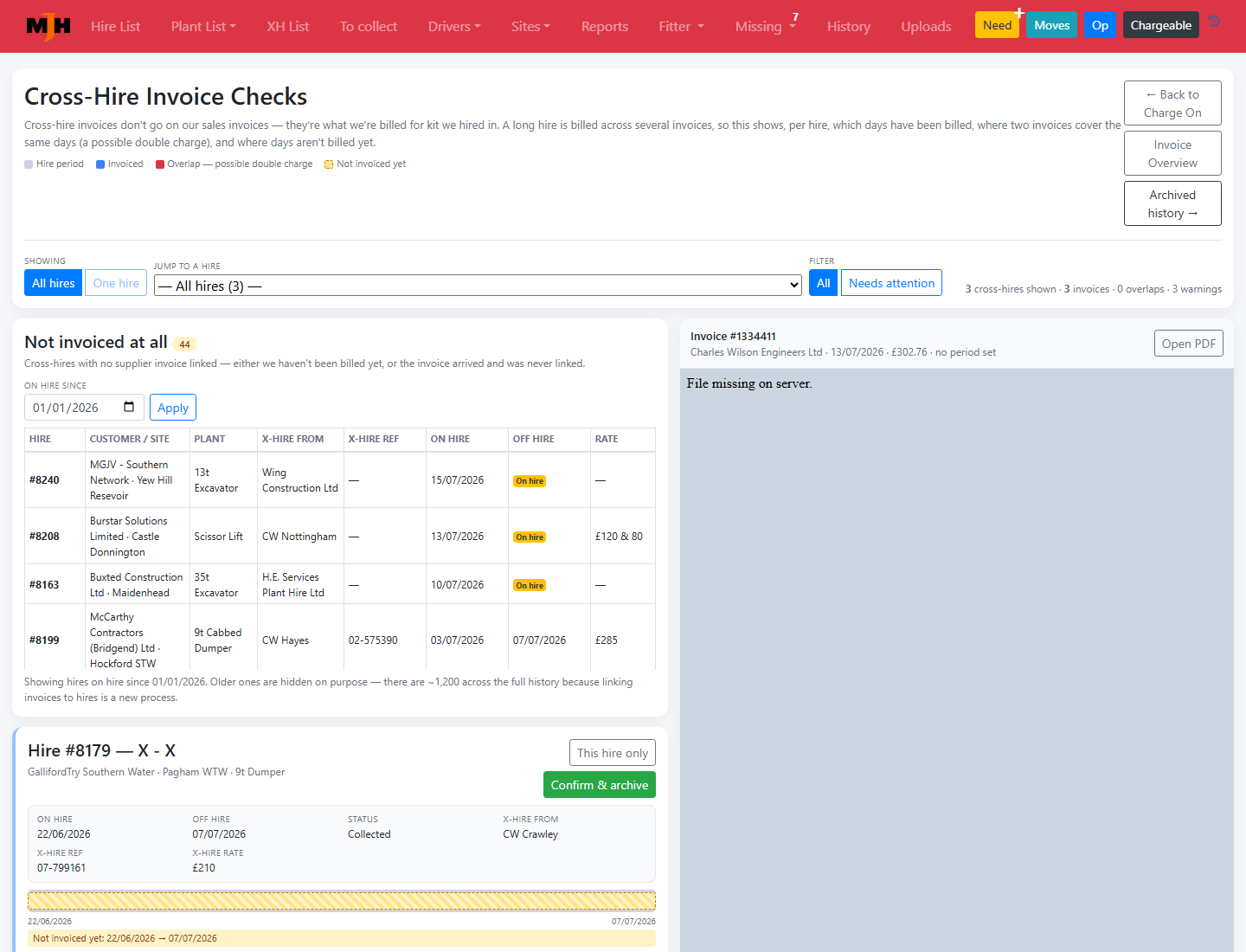Screen dimensions: 1246x952
Task: Click 'CW Nottingham' X-hire from cell
Action: 299,537
